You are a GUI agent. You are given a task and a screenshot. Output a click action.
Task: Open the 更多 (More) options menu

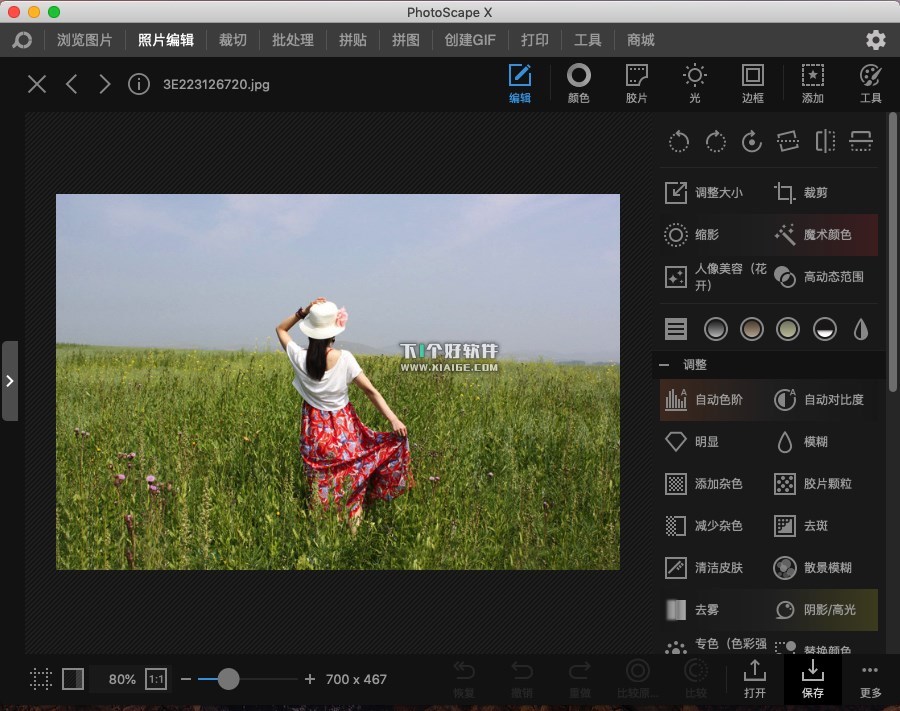tap(870, 679)
